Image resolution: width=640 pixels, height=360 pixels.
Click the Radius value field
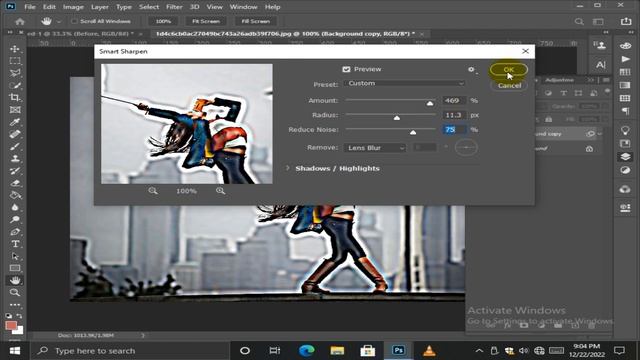pos(454,115)
